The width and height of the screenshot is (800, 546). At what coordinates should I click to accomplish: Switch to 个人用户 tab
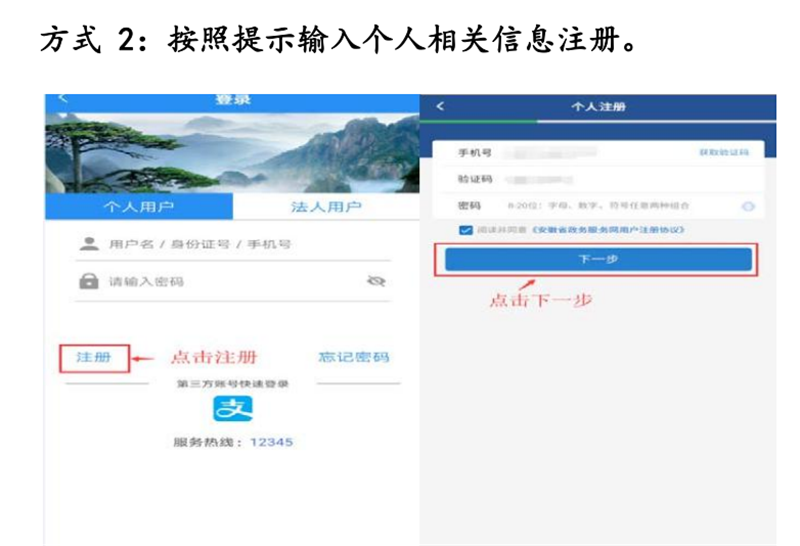coord(139,206)
